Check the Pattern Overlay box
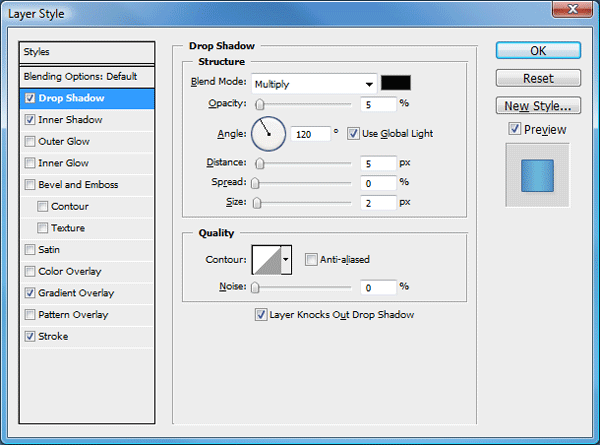The width and height of the screenshot is (600, 445). [x=30, y=315]
